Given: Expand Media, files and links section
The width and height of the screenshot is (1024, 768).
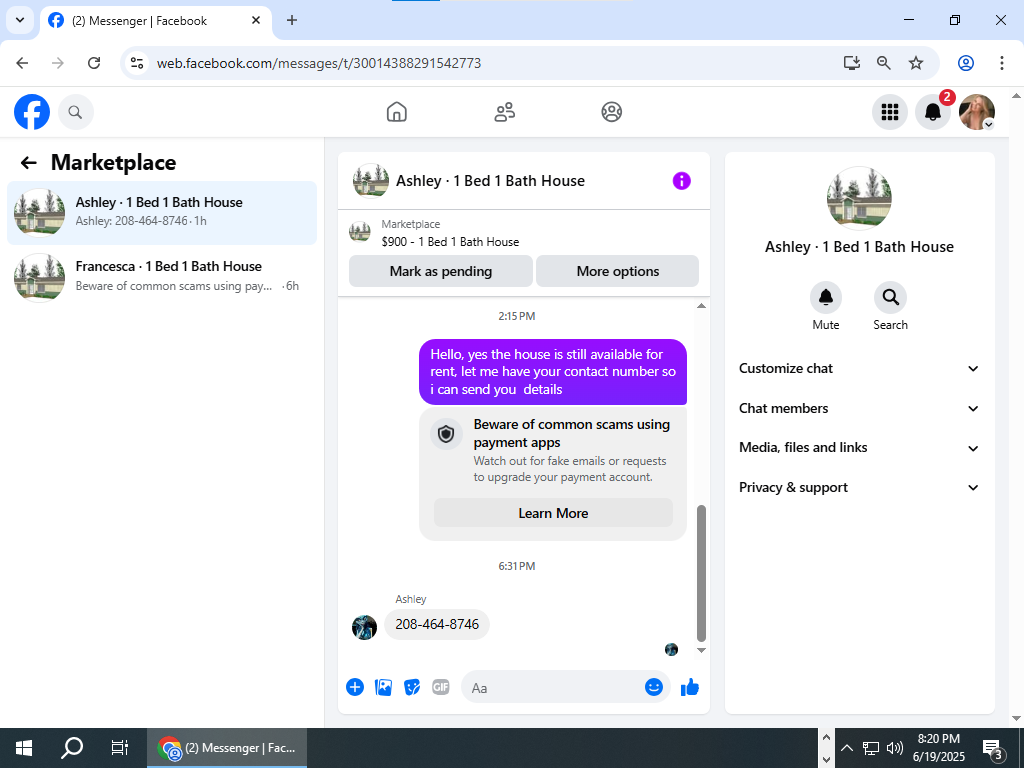Looking at the screenshot, I should [x=859, y=448].
